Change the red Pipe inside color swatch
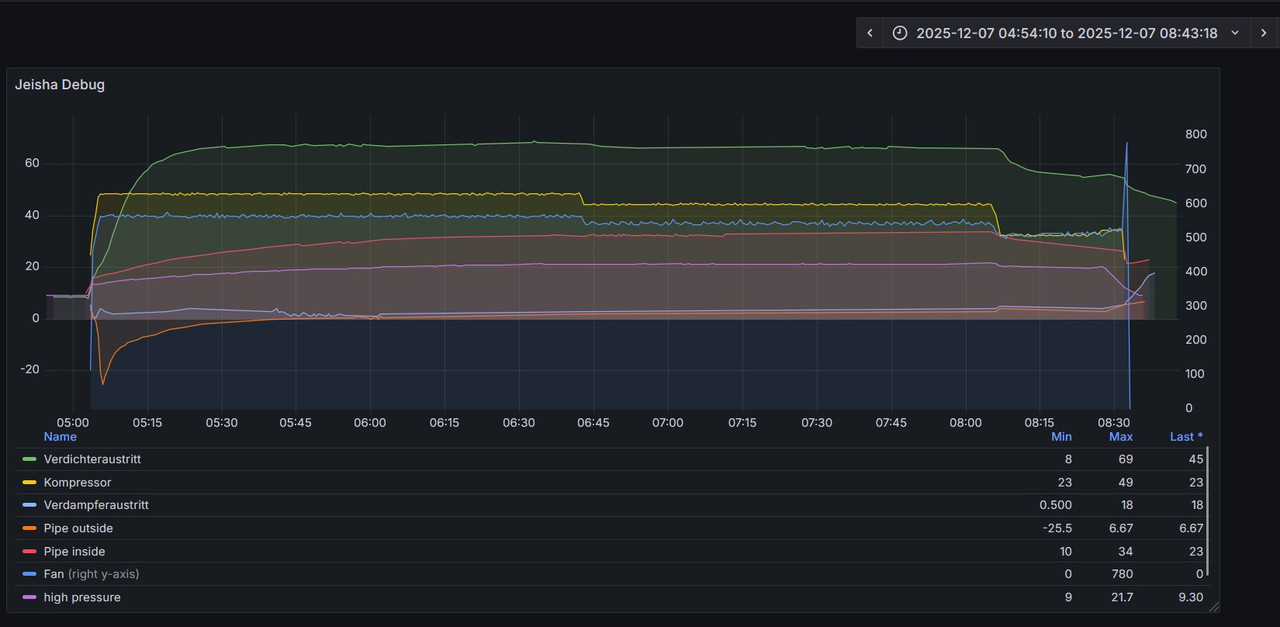The height and width of the screenshot is (627, 1280). pos(29,552)
